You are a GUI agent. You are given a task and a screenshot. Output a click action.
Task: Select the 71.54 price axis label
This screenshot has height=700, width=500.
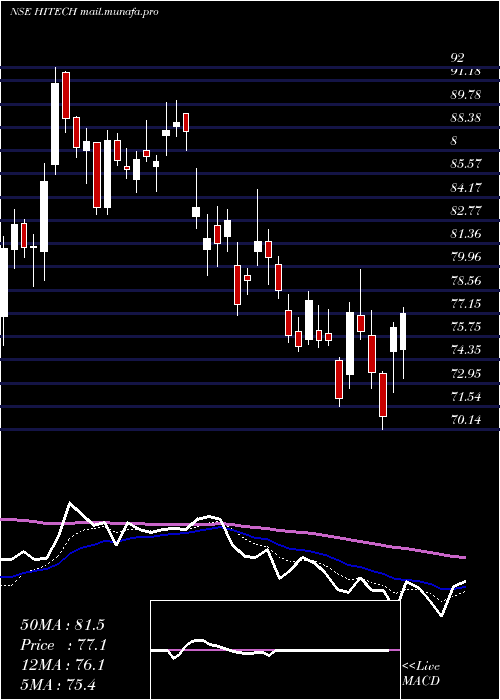[x=466, y=396]
